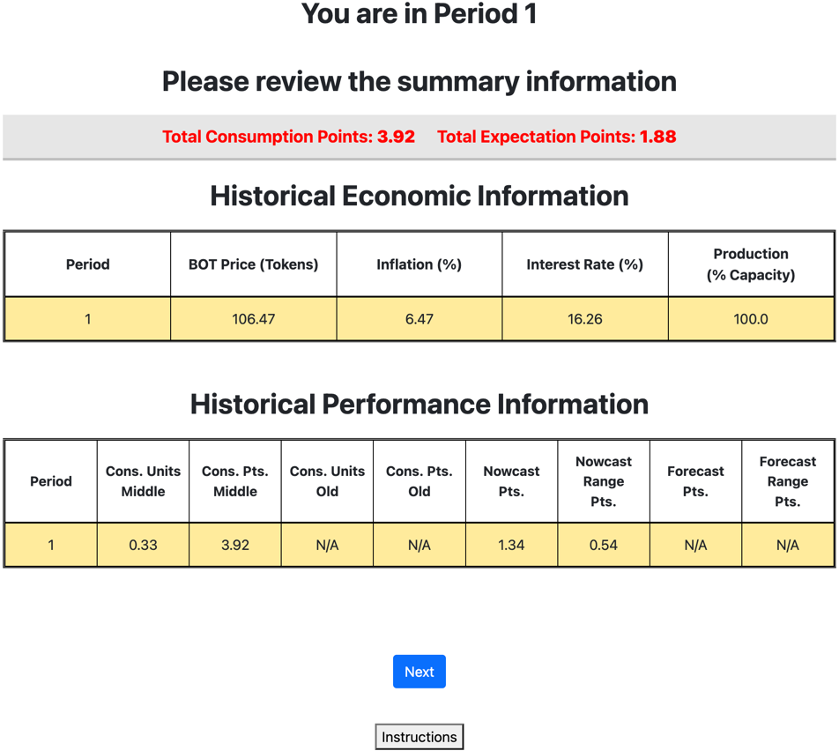This screenshot has width=840, height=752.
Task: Click the Production value 100.0
Action: 750,320
